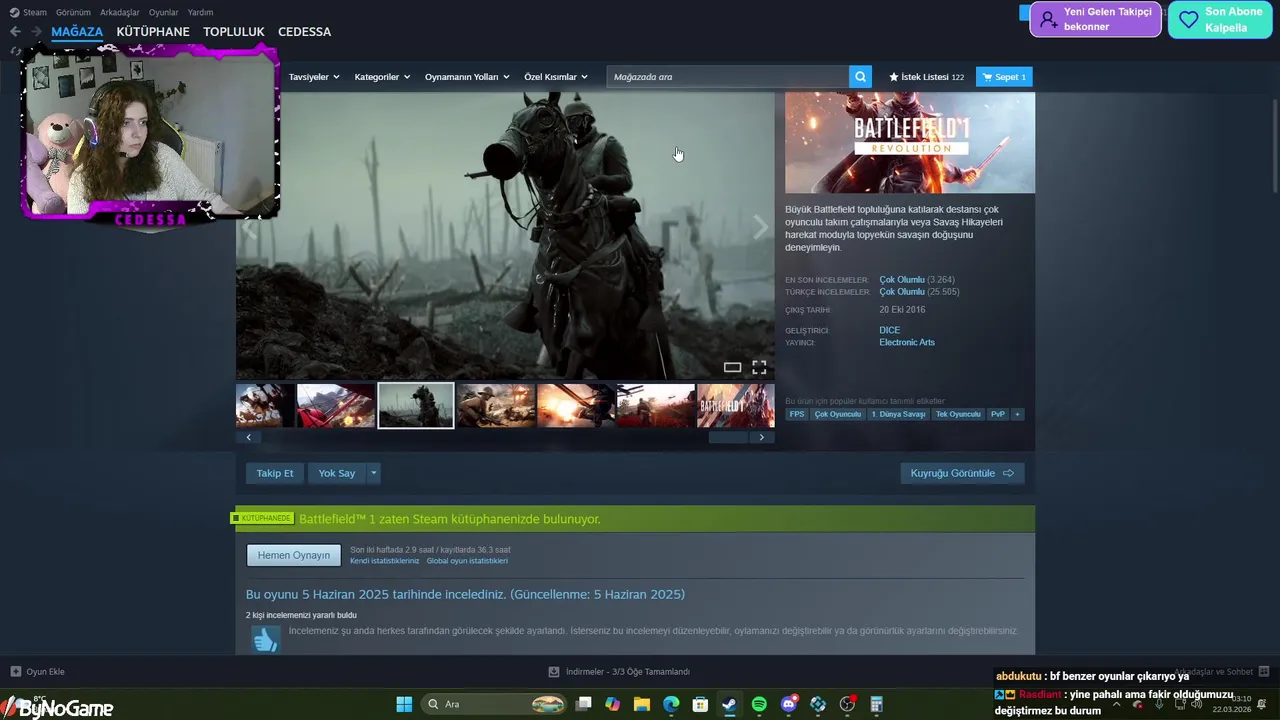Open the Arkadaşlar ve Sohbet friends icon

click(x=1263, y=672)
